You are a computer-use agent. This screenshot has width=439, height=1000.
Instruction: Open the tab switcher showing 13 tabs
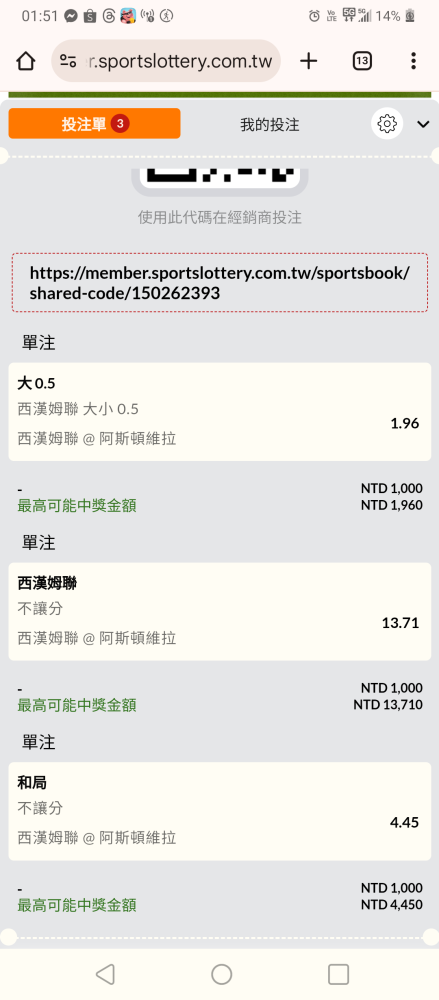(362, 61)
